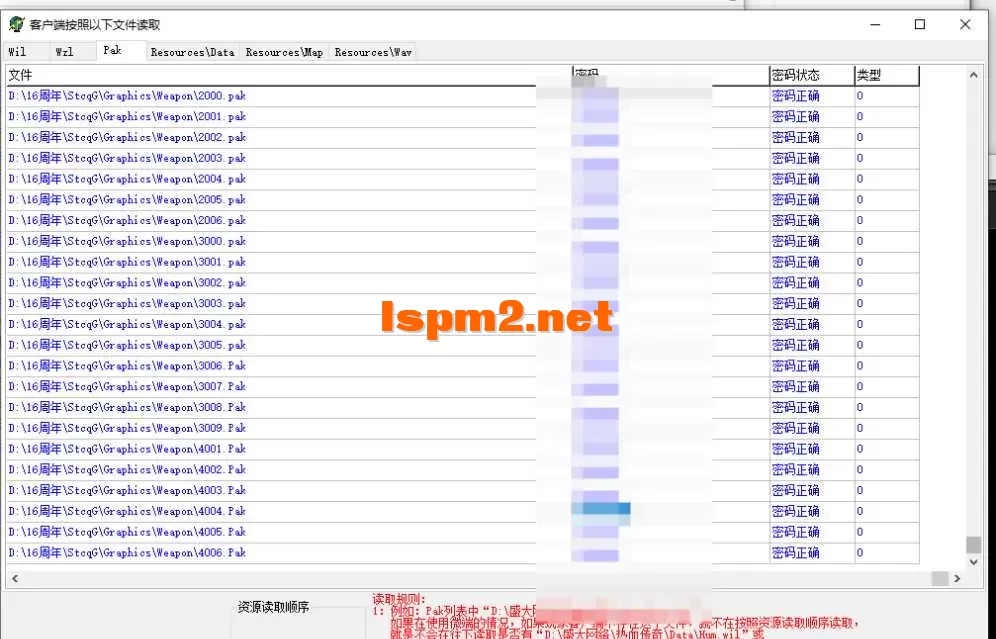Select file row Weapon\2002.pak
996x639 pixels.
462,137
